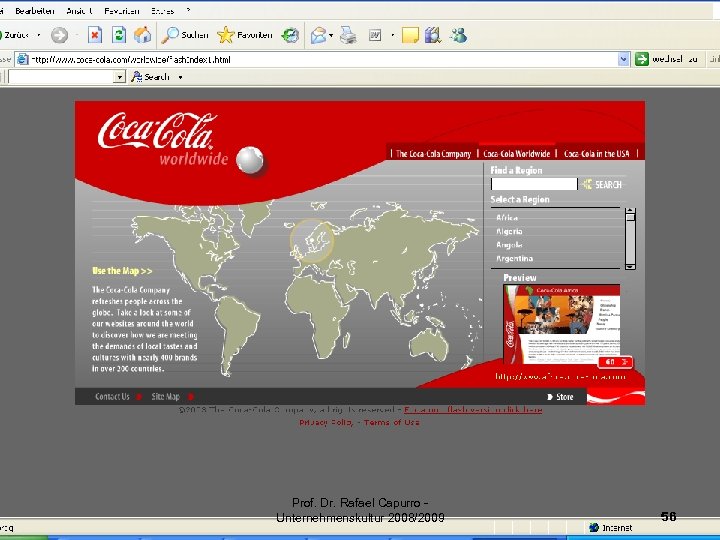Open the Site Map link
Viewport: 720px width, 540px height.
(165, 397)
